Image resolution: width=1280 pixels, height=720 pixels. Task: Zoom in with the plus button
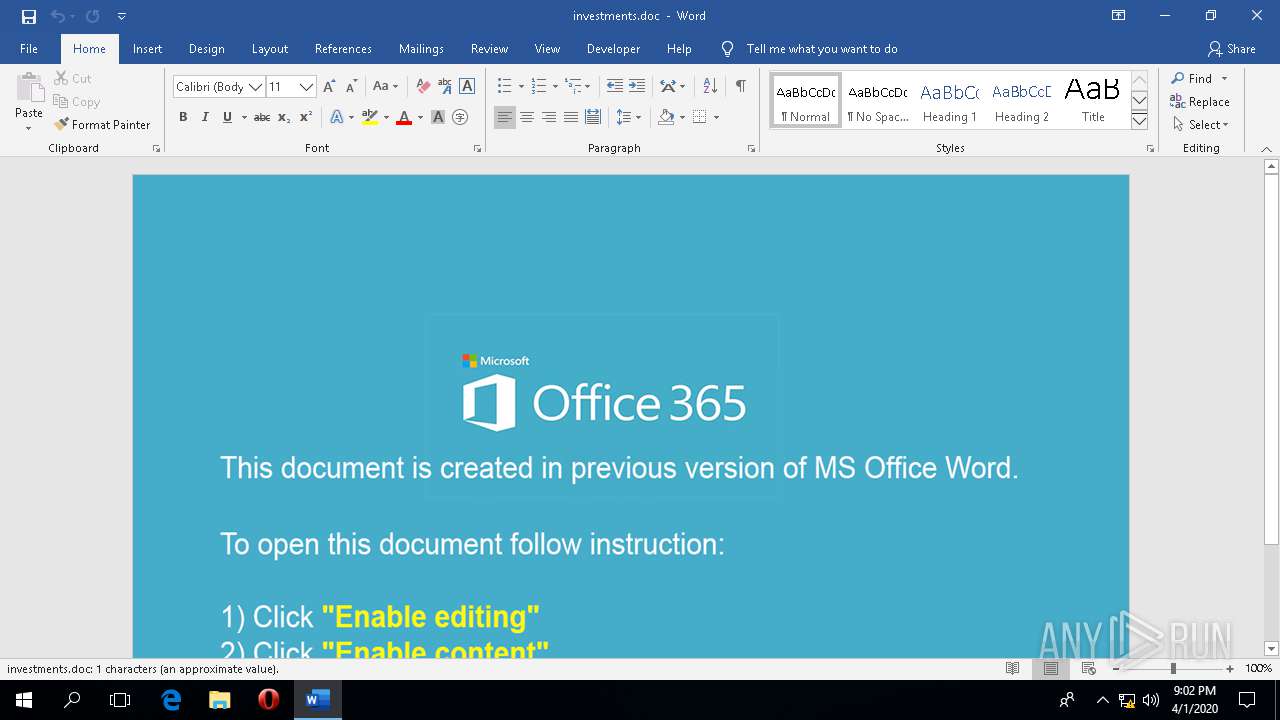(1230, 668)
